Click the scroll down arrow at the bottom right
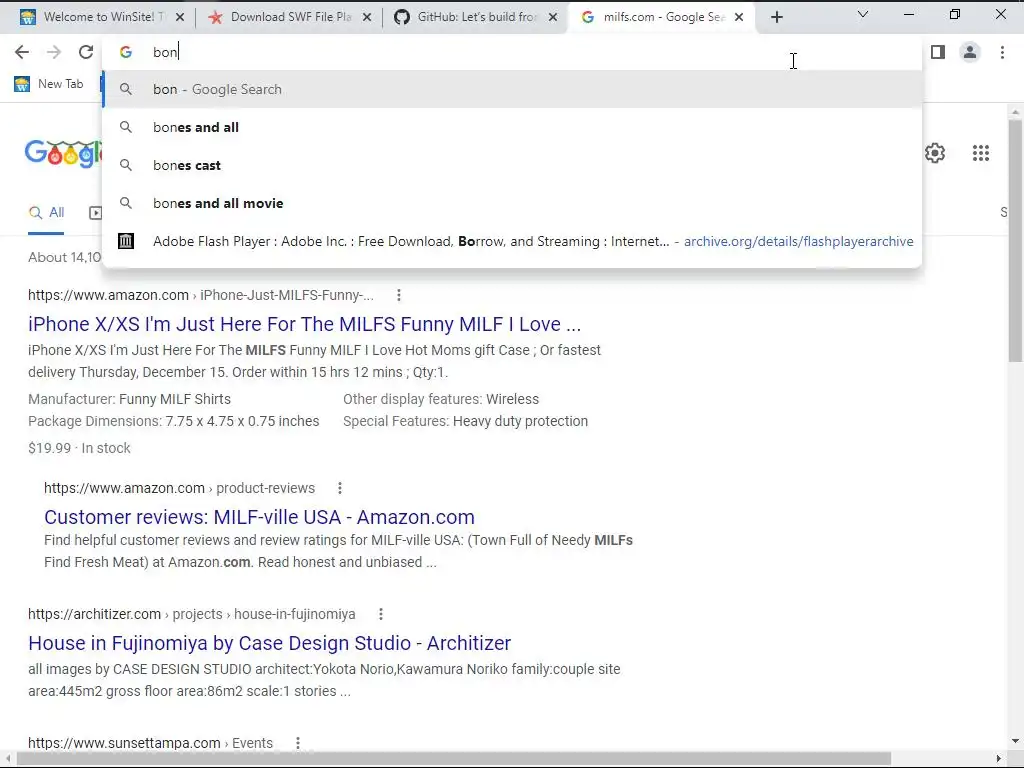Viewport: 1024px width, 768px height. point(1015,741)
